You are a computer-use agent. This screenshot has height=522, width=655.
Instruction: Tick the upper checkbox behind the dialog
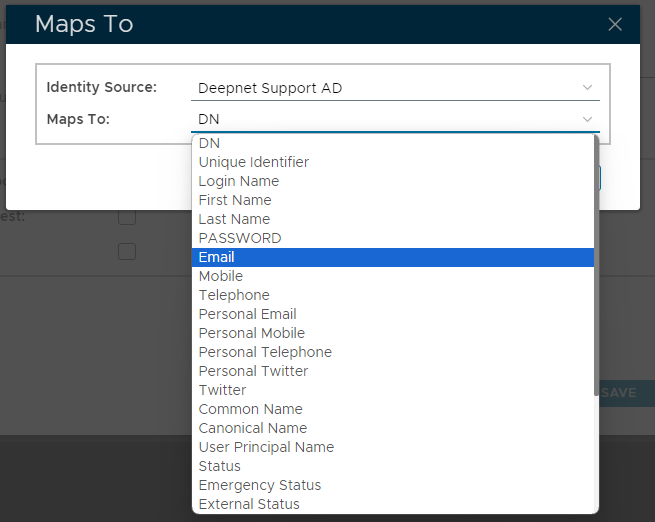127,217
